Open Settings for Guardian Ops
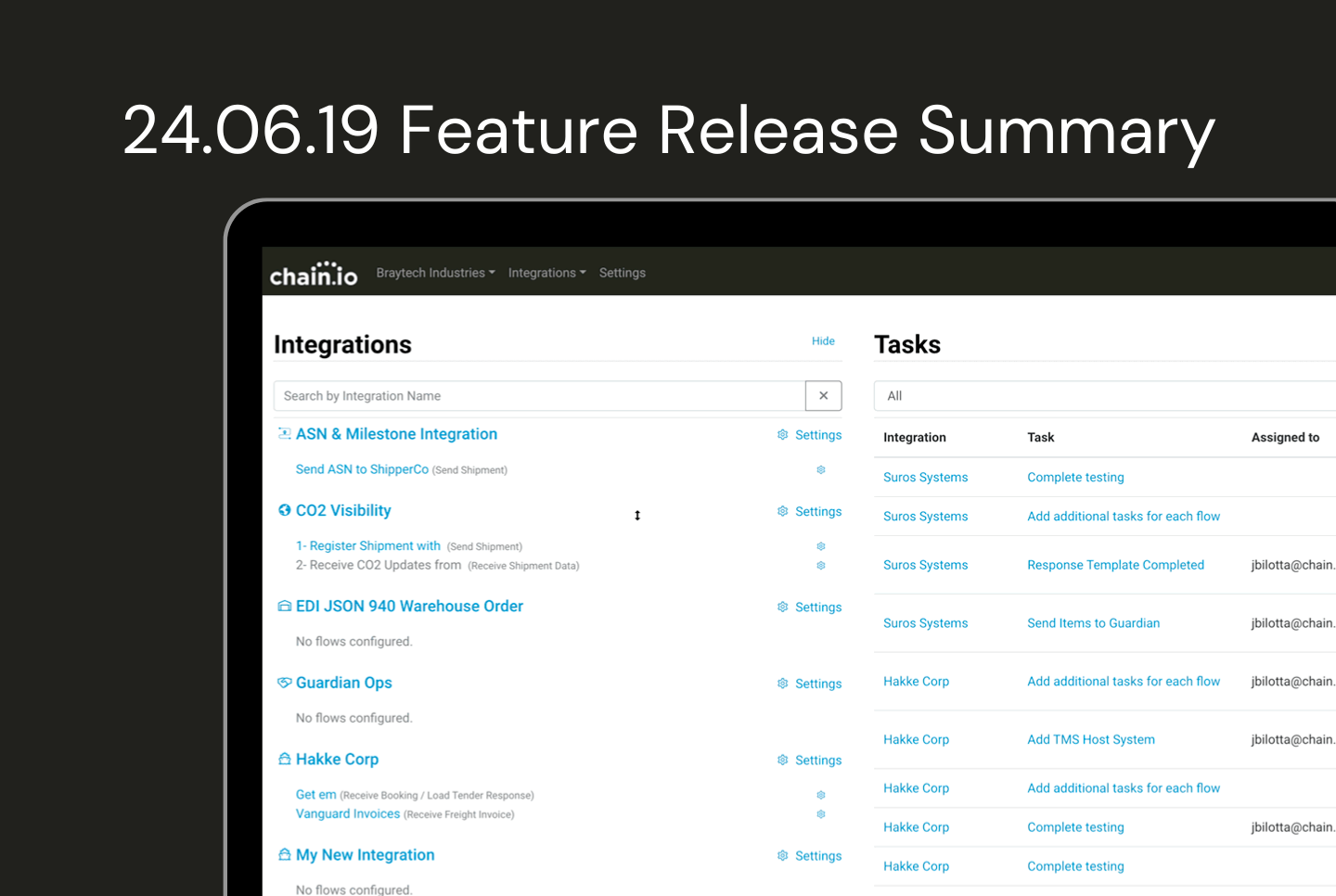 point(809,684)
